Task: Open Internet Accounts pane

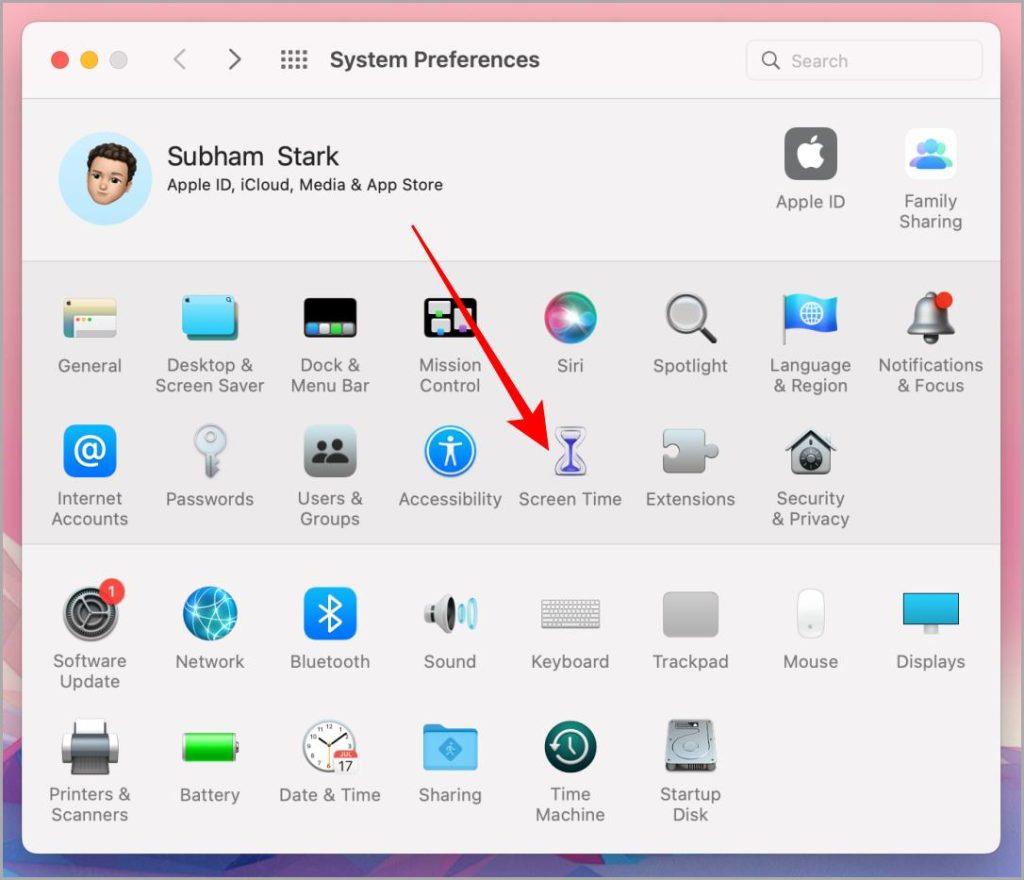Action: click(89, 450)
